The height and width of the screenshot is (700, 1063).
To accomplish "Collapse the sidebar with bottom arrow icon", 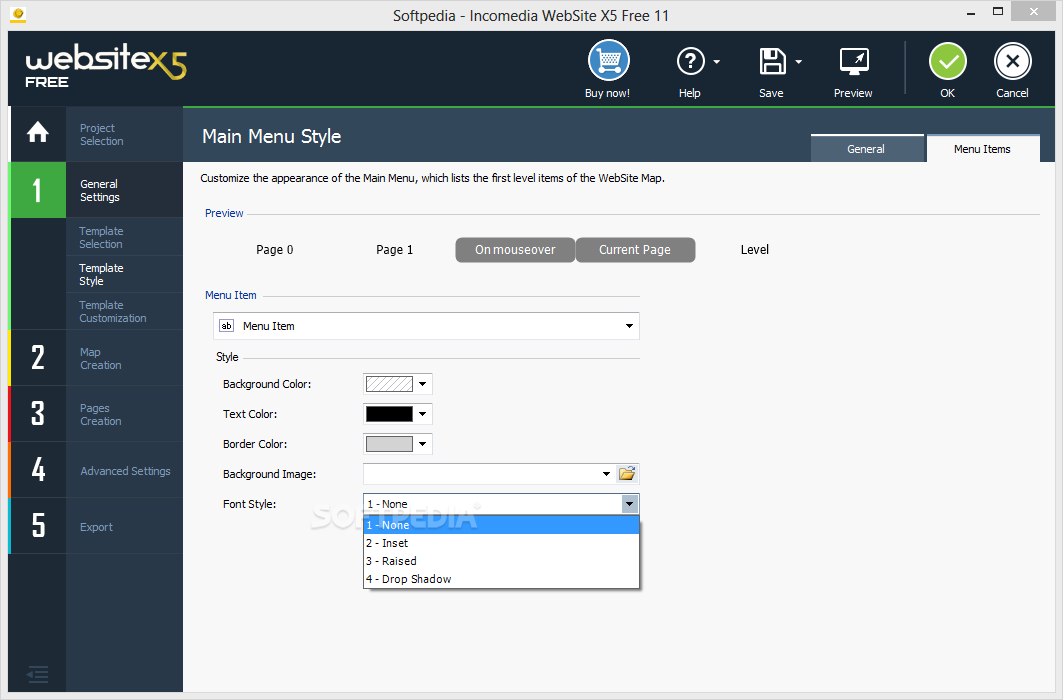I will (37, 674).
